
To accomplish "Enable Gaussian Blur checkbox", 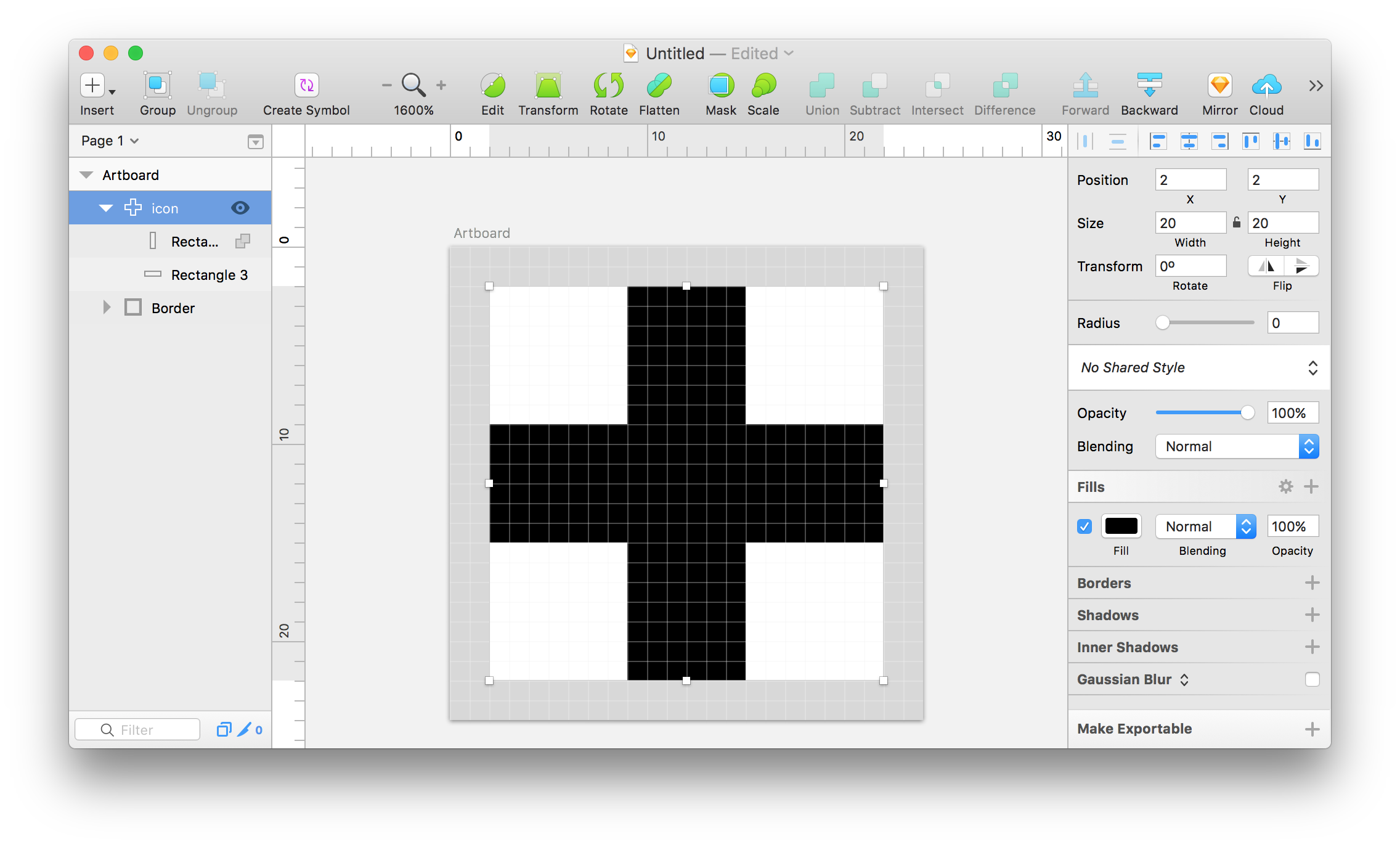I will 1312,679.
